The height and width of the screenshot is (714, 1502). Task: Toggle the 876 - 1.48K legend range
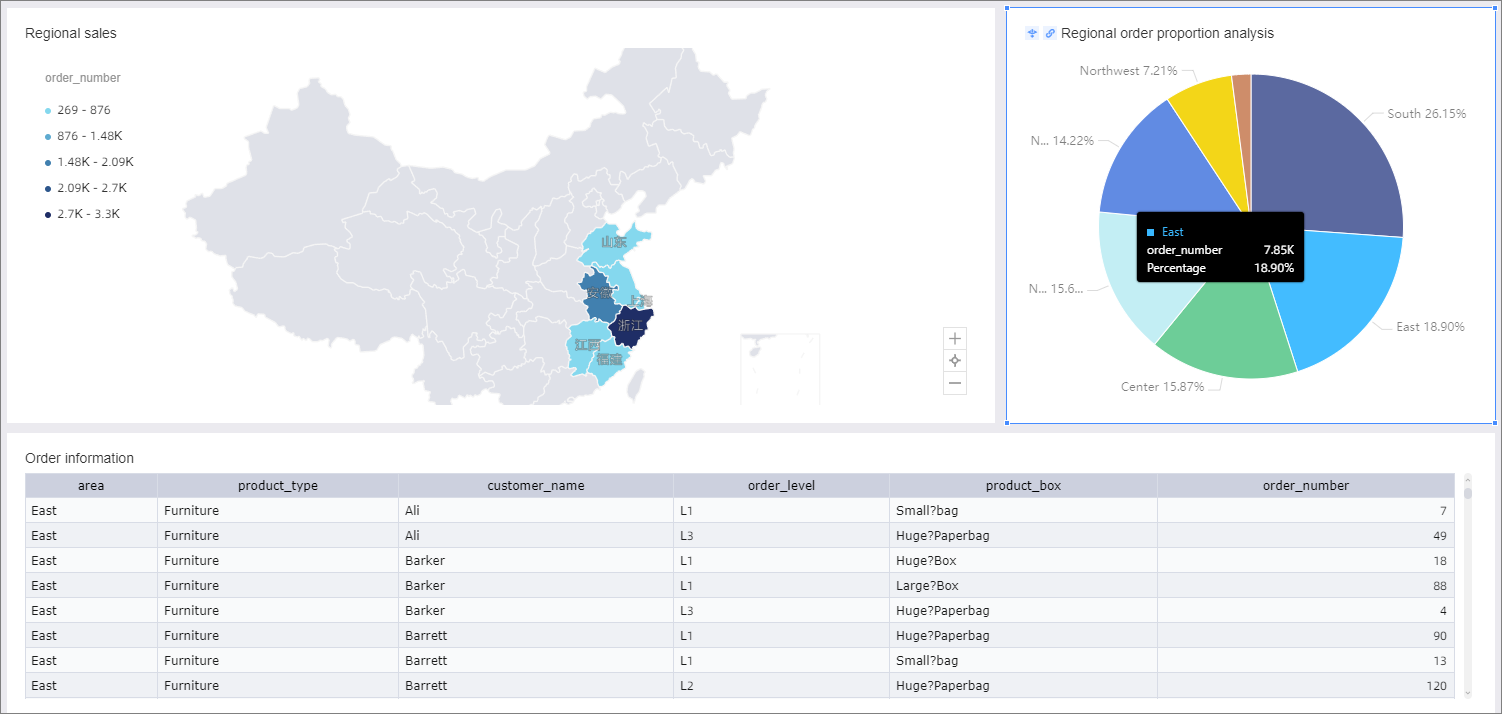coord(84,136)
